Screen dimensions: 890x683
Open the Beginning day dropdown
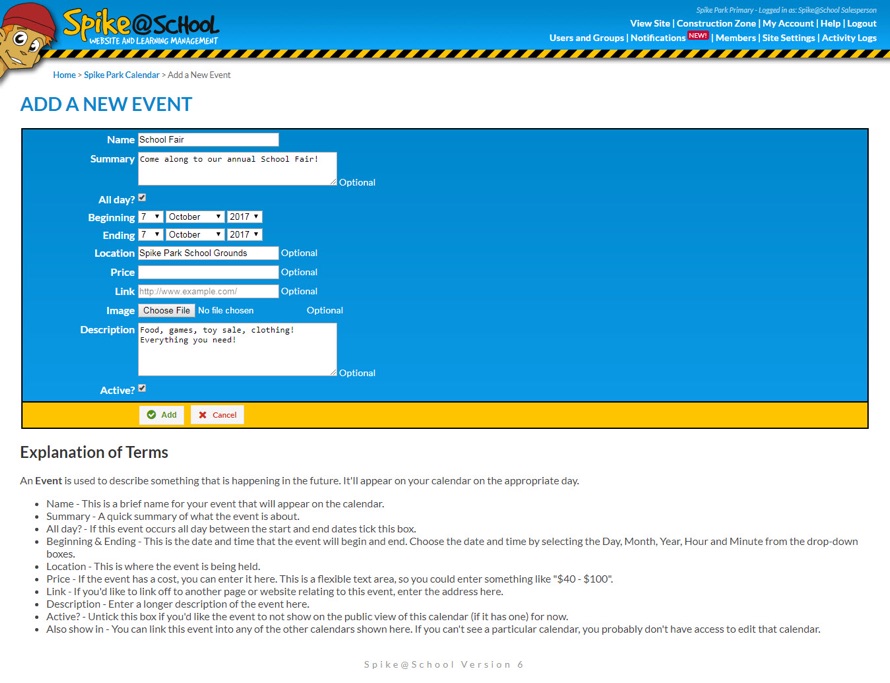coord(150,217)
